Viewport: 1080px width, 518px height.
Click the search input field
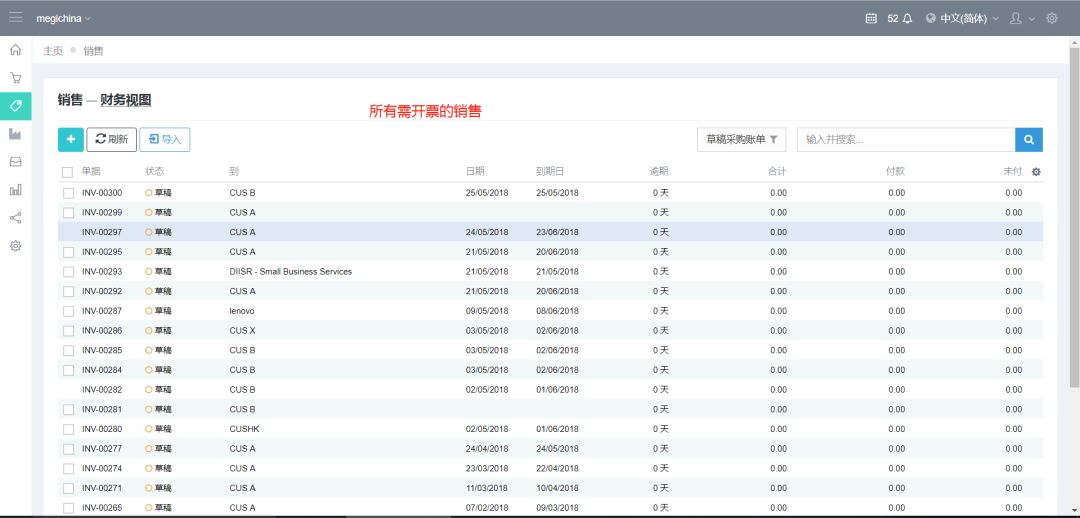tap(905, 139)
